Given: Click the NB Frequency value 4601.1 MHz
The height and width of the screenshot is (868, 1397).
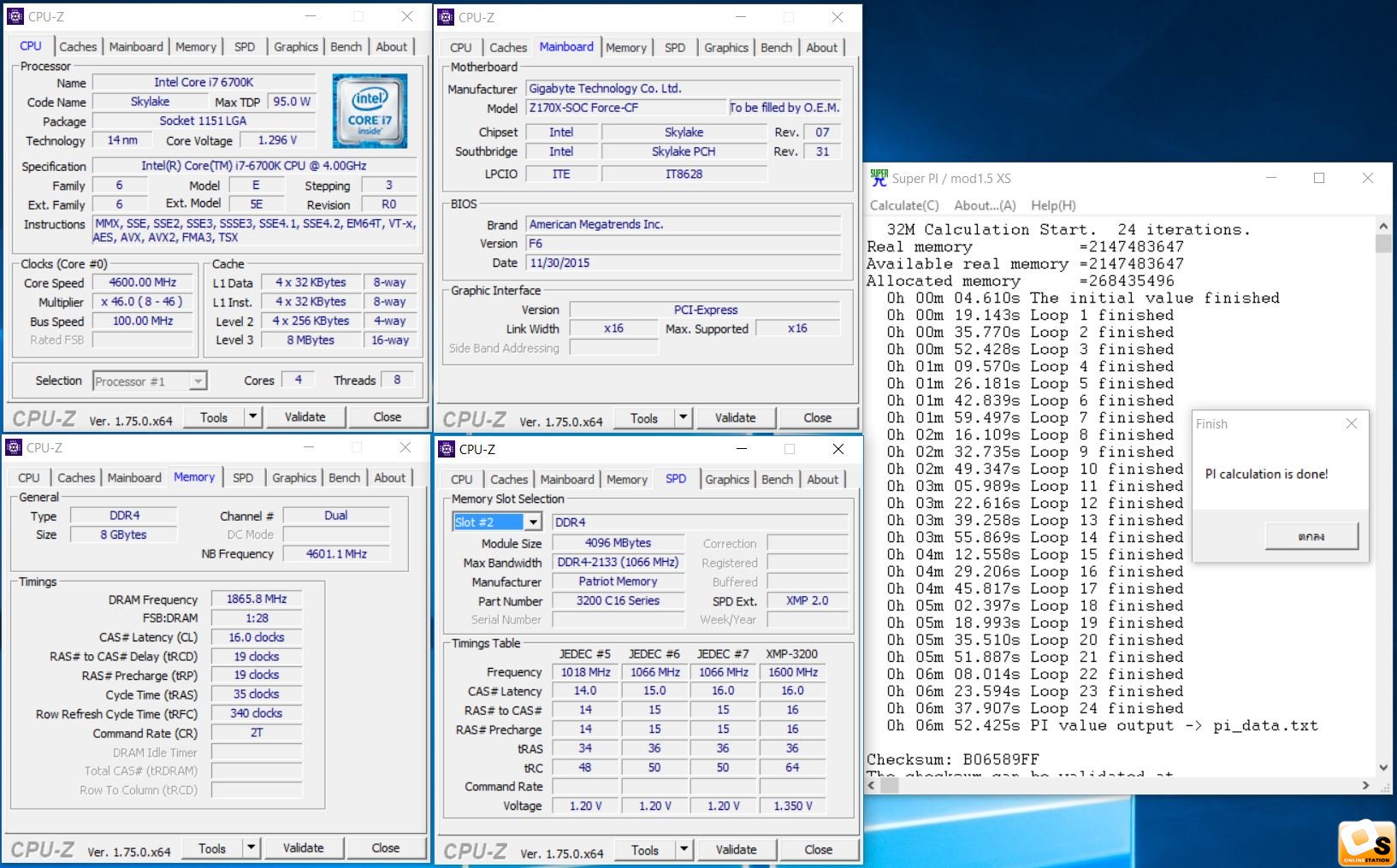Looking at the screenshot, I should 336,554.
